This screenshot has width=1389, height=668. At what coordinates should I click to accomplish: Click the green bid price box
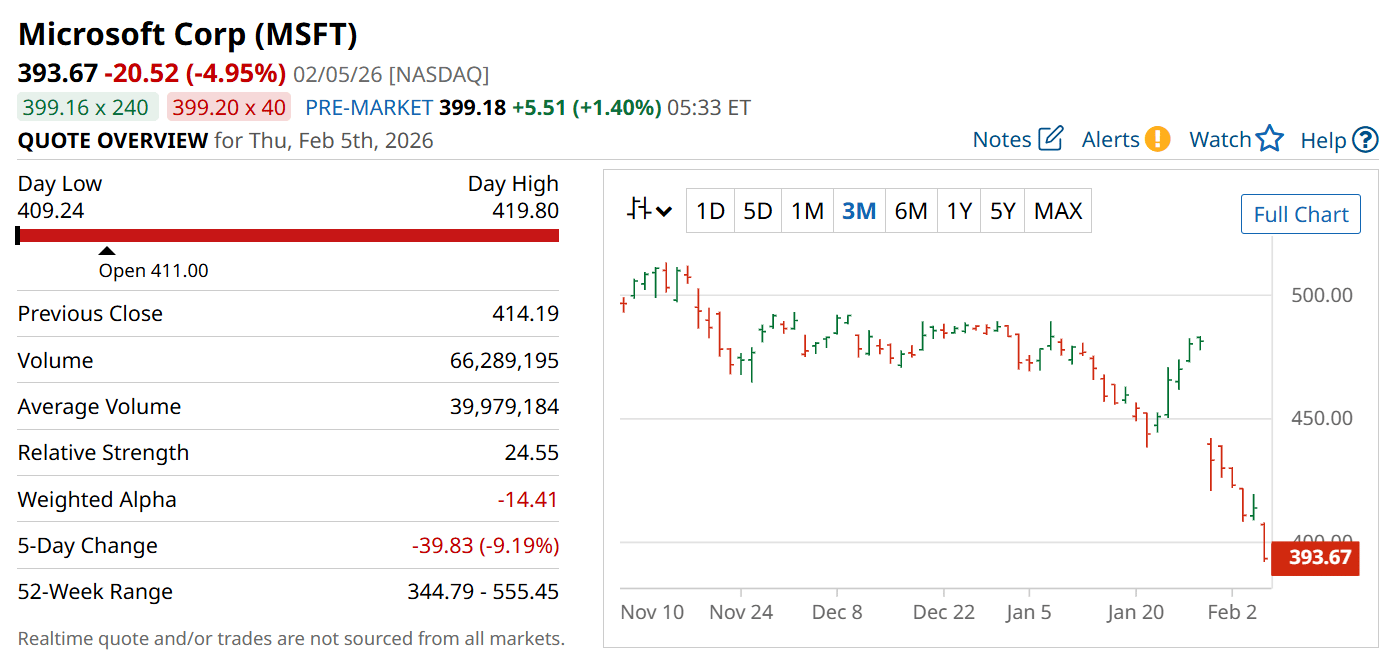click(x=87, y=108)
